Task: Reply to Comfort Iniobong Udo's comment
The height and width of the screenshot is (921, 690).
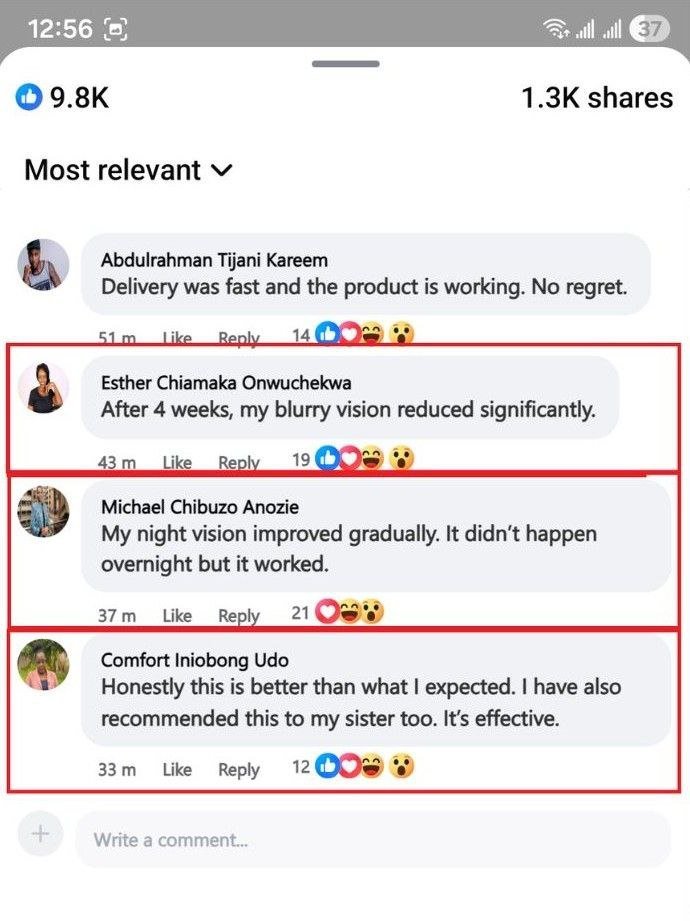Action: pos(239,769)
